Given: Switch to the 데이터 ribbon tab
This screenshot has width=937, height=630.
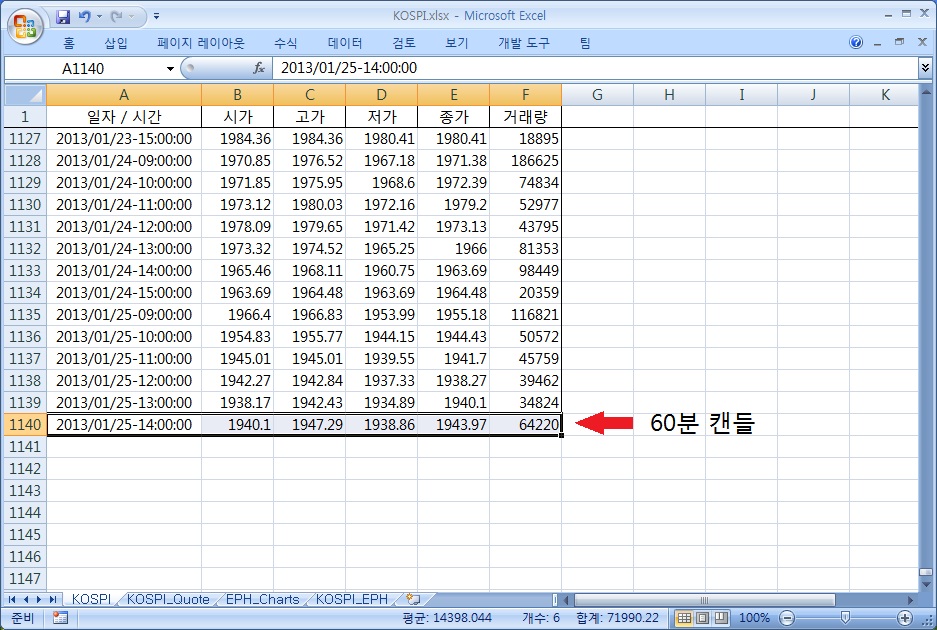Looking at the screenshot, I should (343, 43).
